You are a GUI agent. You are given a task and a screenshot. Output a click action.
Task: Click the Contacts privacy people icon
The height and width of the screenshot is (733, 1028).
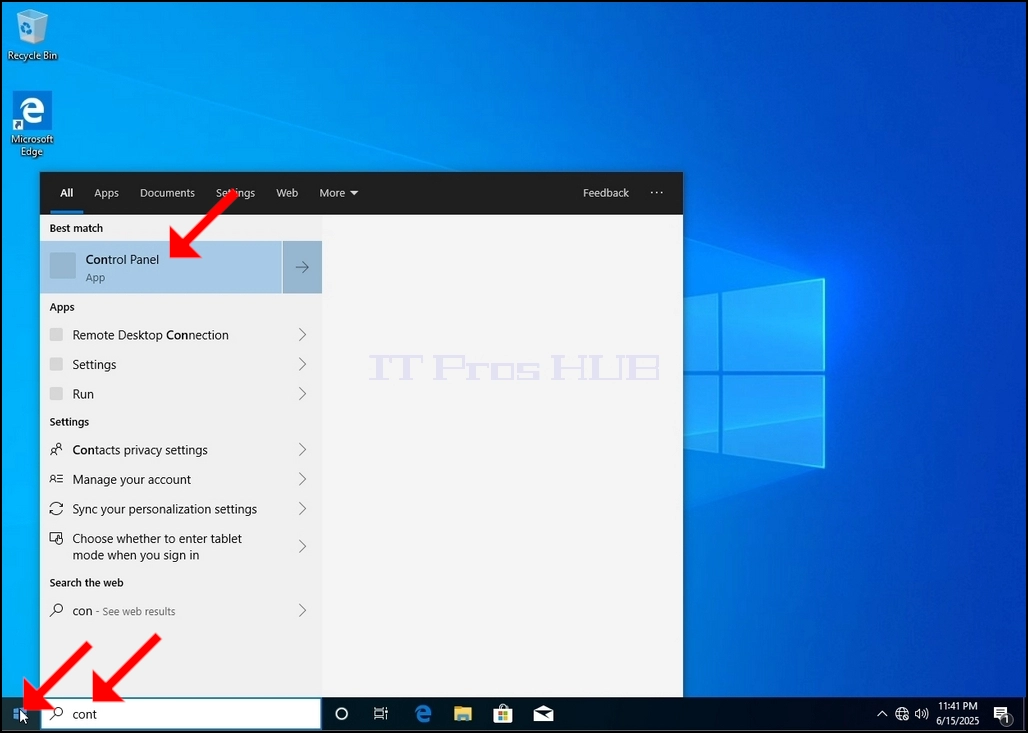pyautogui.click(x=56, y=449)
